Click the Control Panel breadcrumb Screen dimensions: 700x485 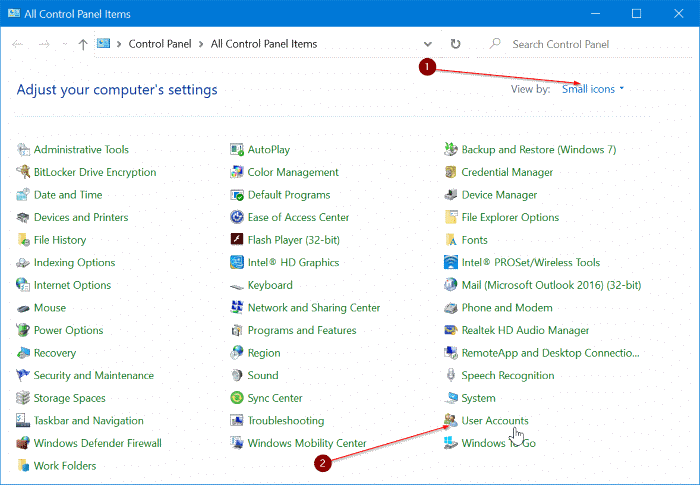pos(160,44)
